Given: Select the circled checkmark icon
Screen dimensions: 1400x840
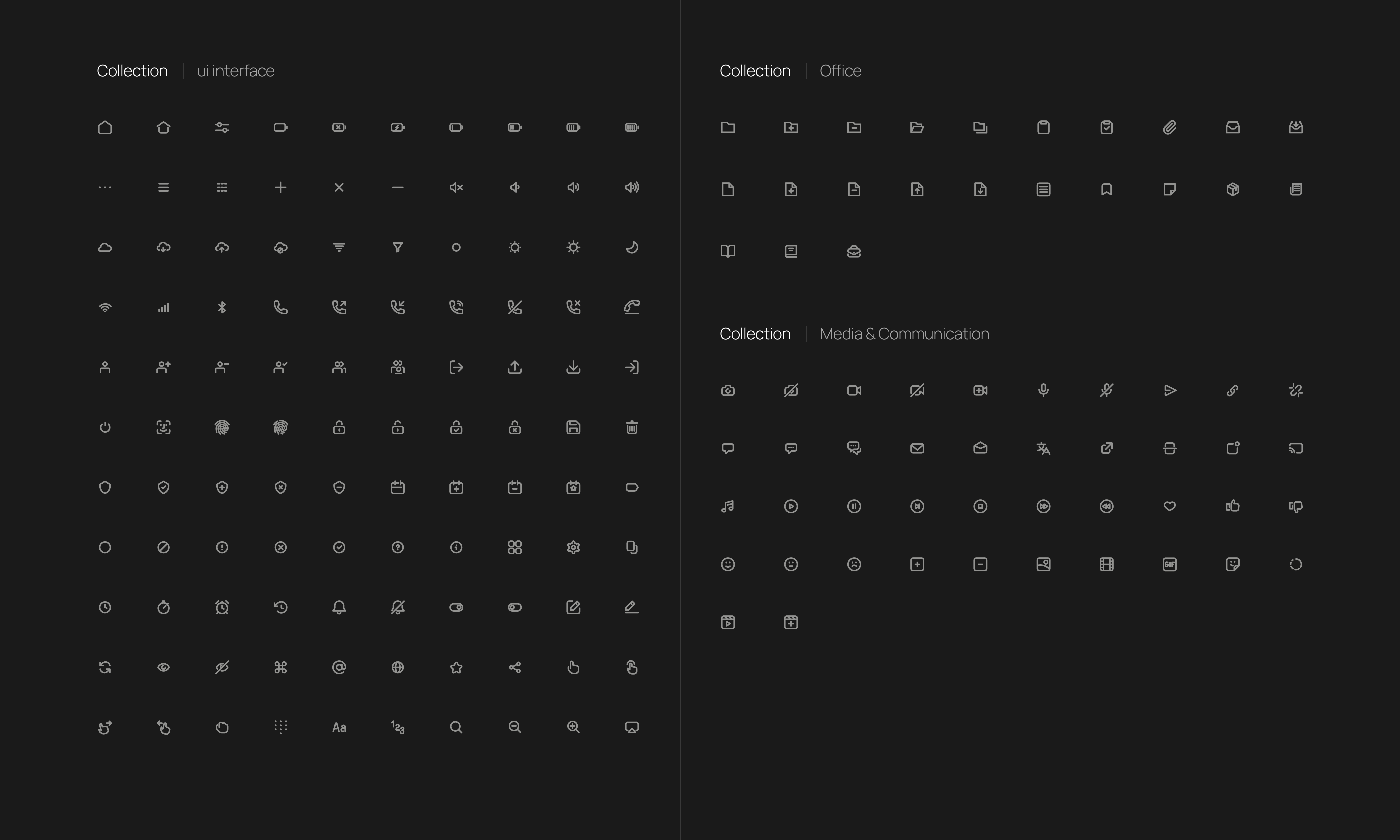Looking at the screenshot, I should [339, 547].
